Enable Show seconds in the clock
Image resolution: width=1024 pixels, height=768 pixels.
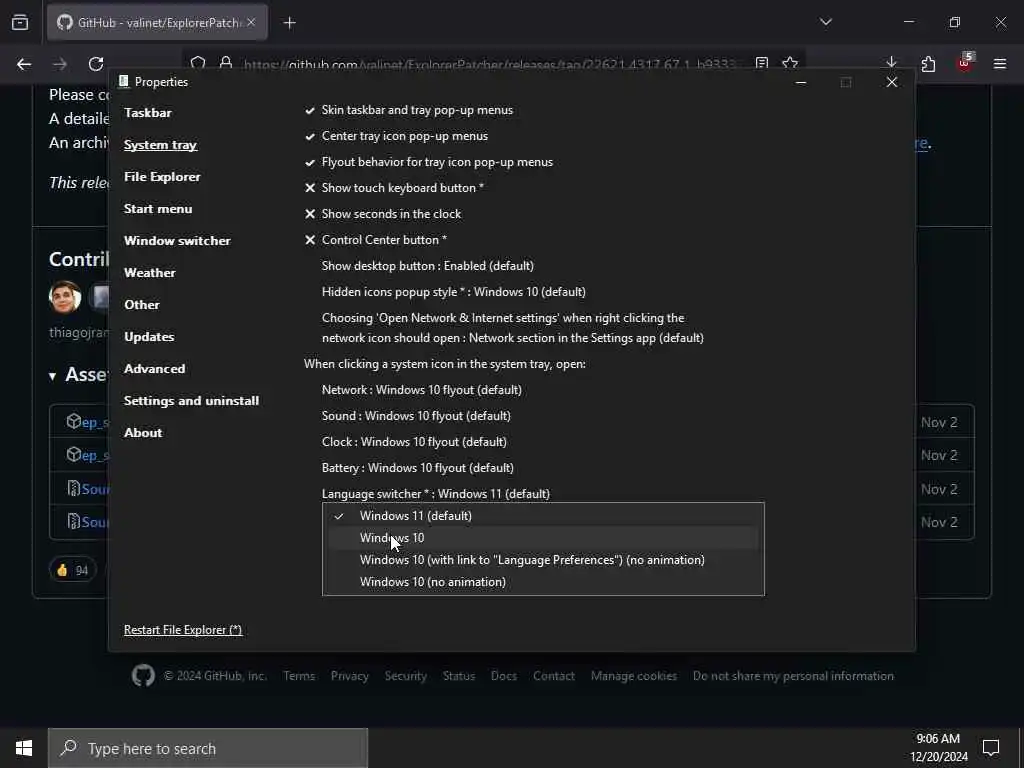click(x=383, y=214)
